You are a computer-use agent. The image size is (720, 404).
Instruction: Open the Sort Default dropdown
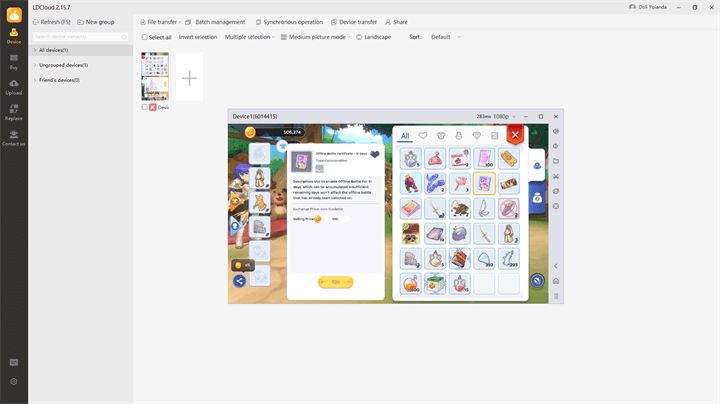(x=445, y=37)
